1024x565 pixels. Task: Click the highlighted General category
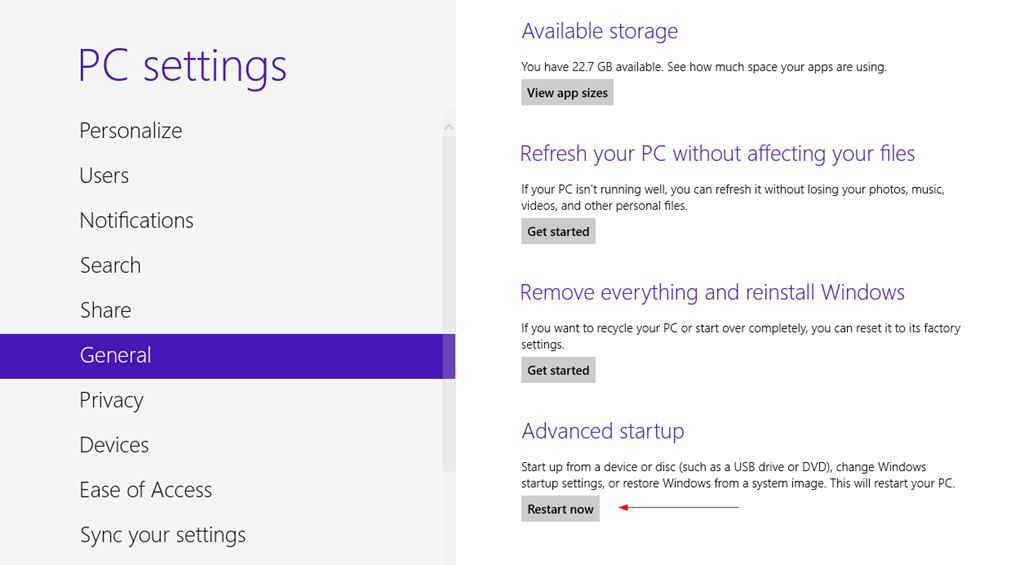click(116, 356)
